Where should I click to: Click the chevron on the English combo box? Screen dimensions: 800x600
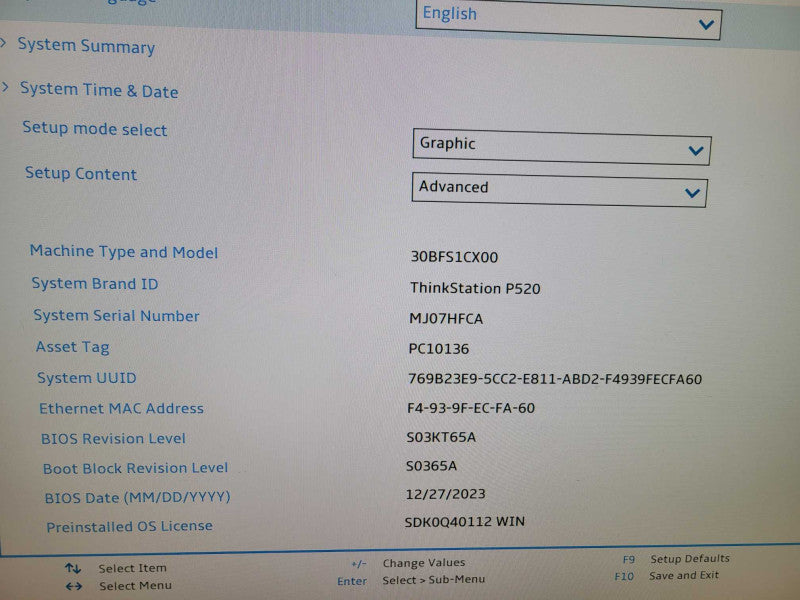706,24
